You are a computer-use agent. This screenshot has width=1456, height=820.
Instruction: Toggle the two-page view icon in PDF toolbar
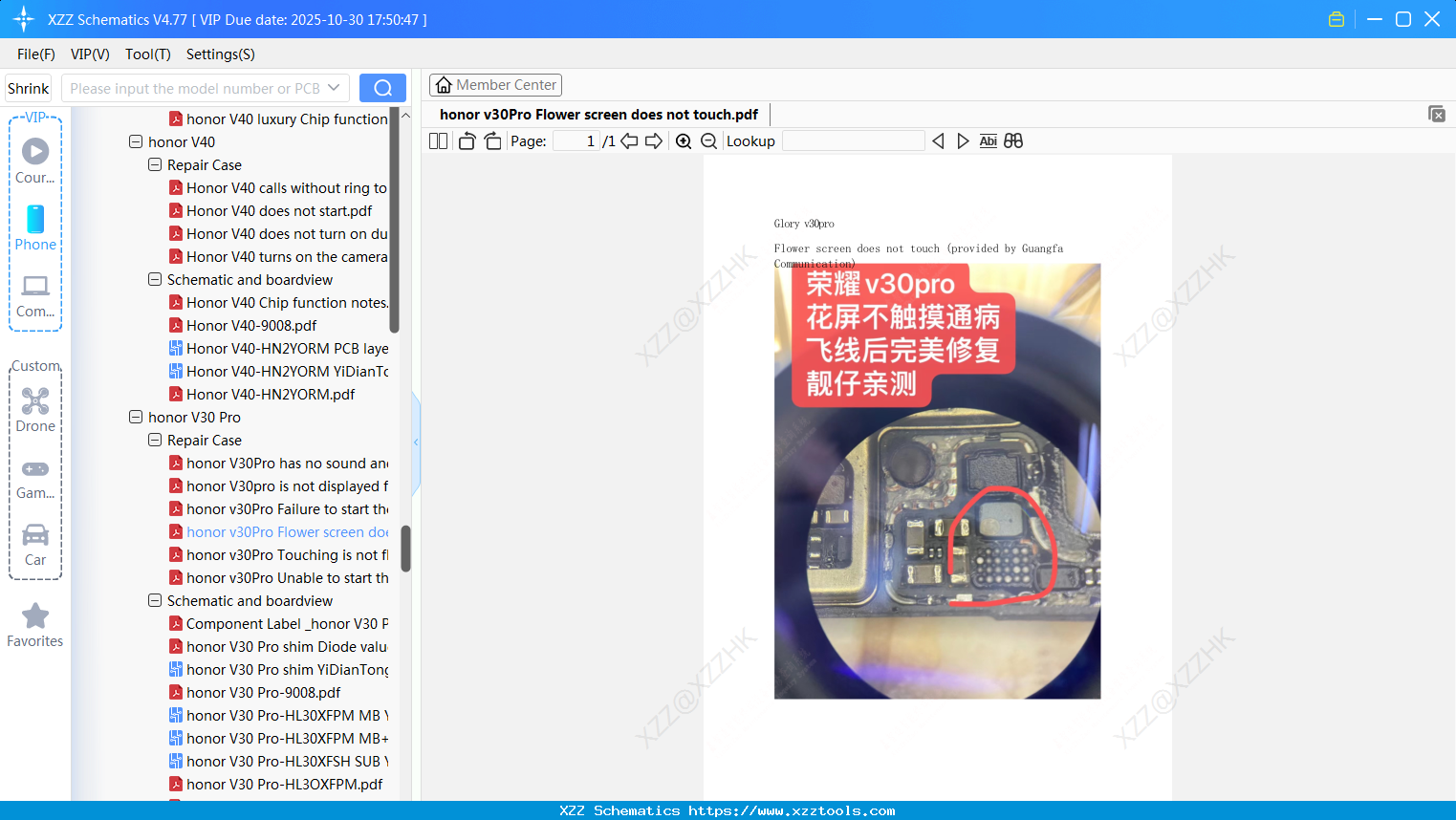tap(439, 141)
